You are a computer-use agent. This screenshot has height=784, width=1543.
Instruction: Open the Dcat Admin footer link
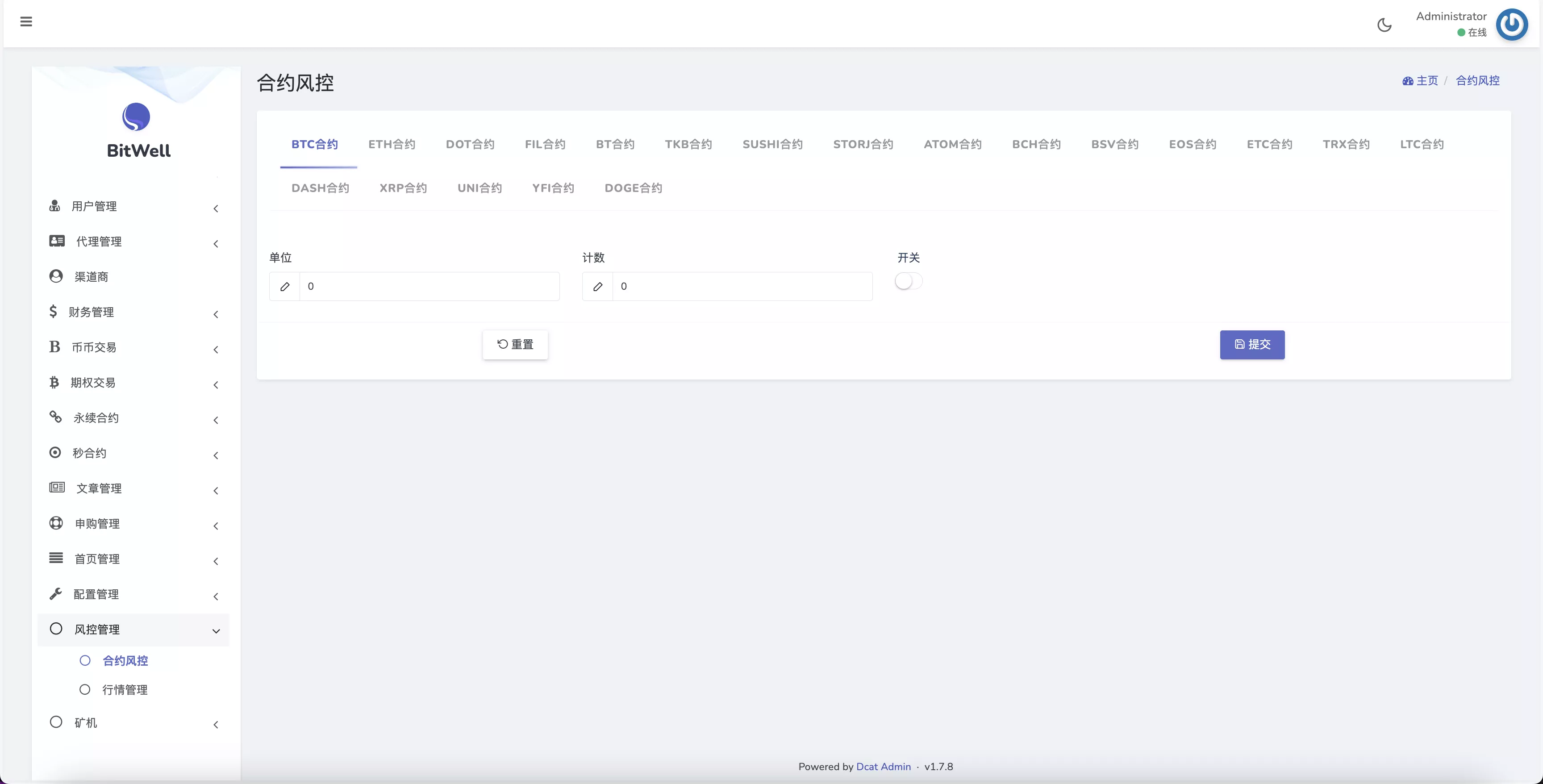coord(884,766)
